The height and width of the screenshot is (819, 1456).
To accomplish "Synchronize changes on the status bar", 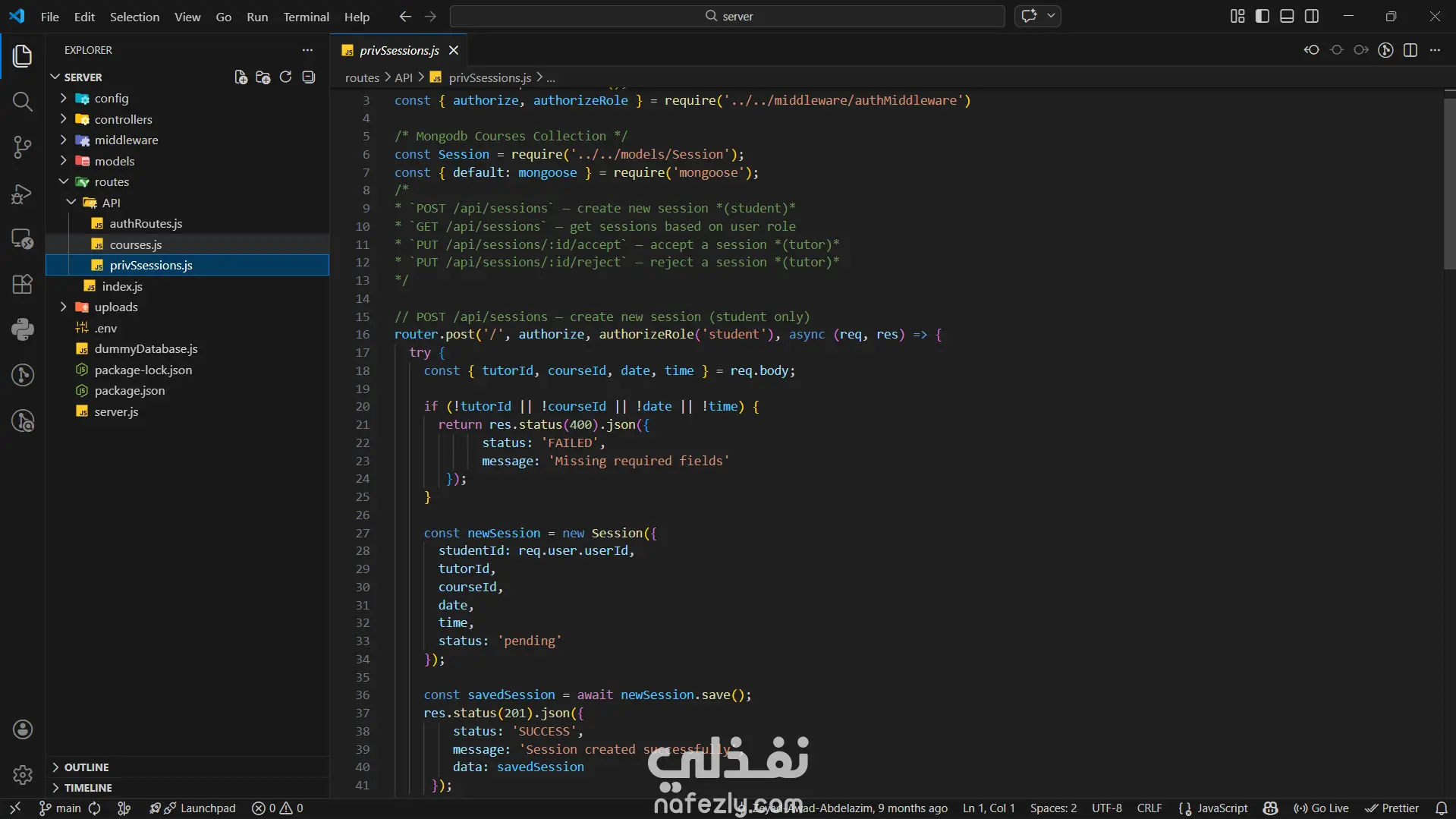I will point(95,808).
